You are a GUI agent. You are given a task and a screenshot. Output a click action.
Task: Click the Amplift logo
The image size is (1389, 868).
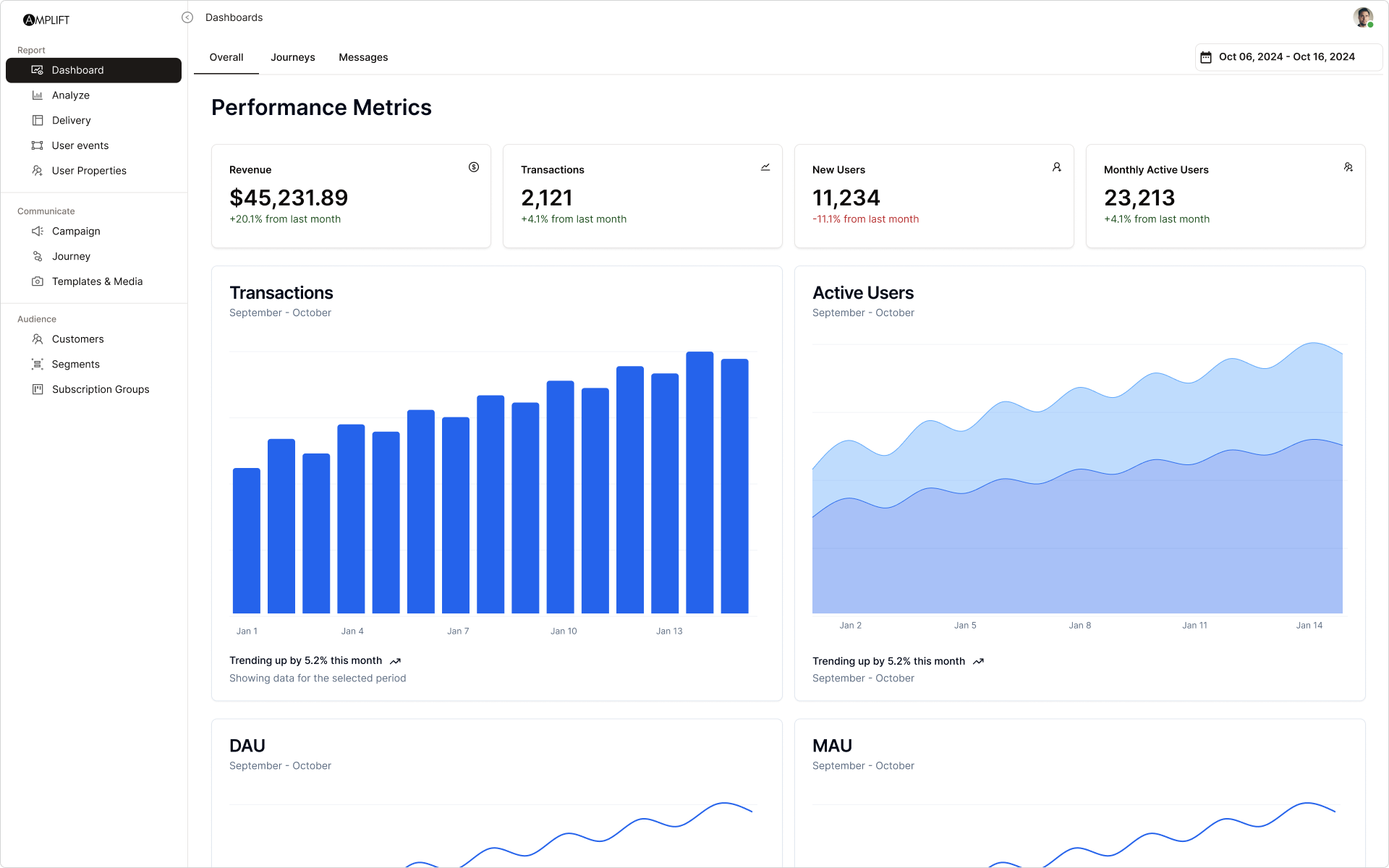pyautogui.click(x=46, y=19)
